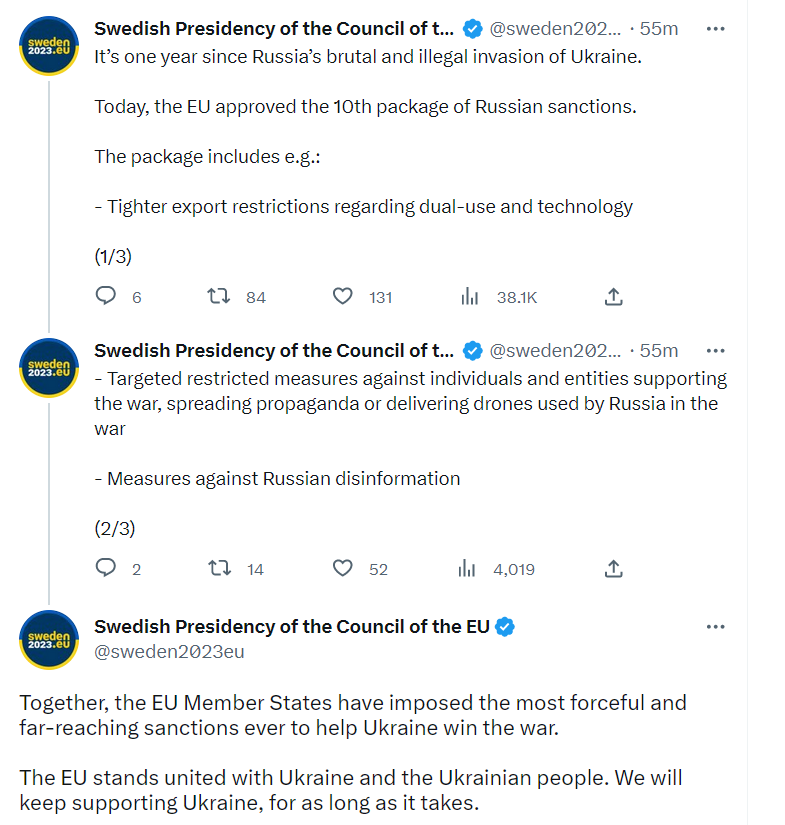Click the share icon on the second tweet
The image size is (785, 825).
click(613, 568)
